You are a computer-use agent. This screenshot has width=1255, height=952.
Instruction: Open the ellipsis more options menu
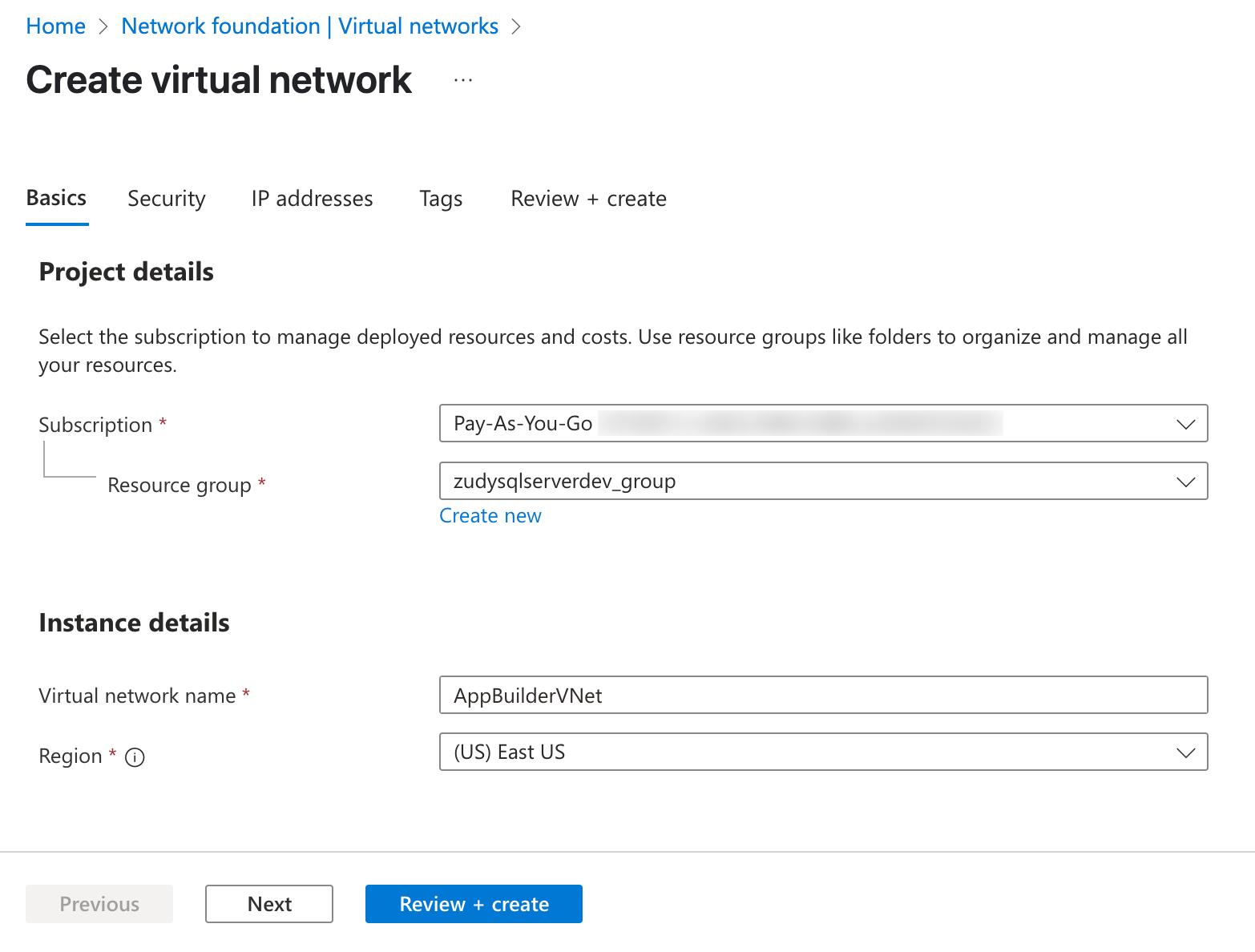(x=462, y=80)
